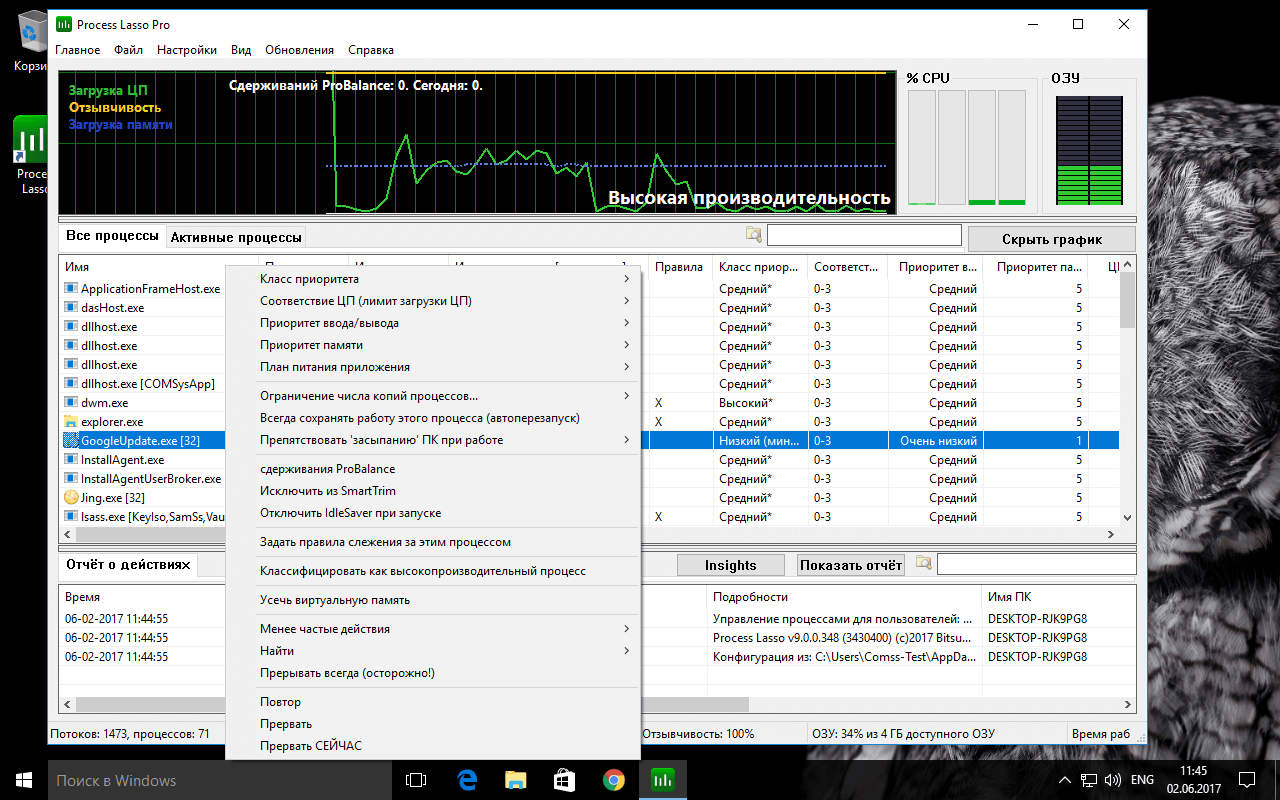Open File Explorer from the taskbar

(x=515, y=780)
